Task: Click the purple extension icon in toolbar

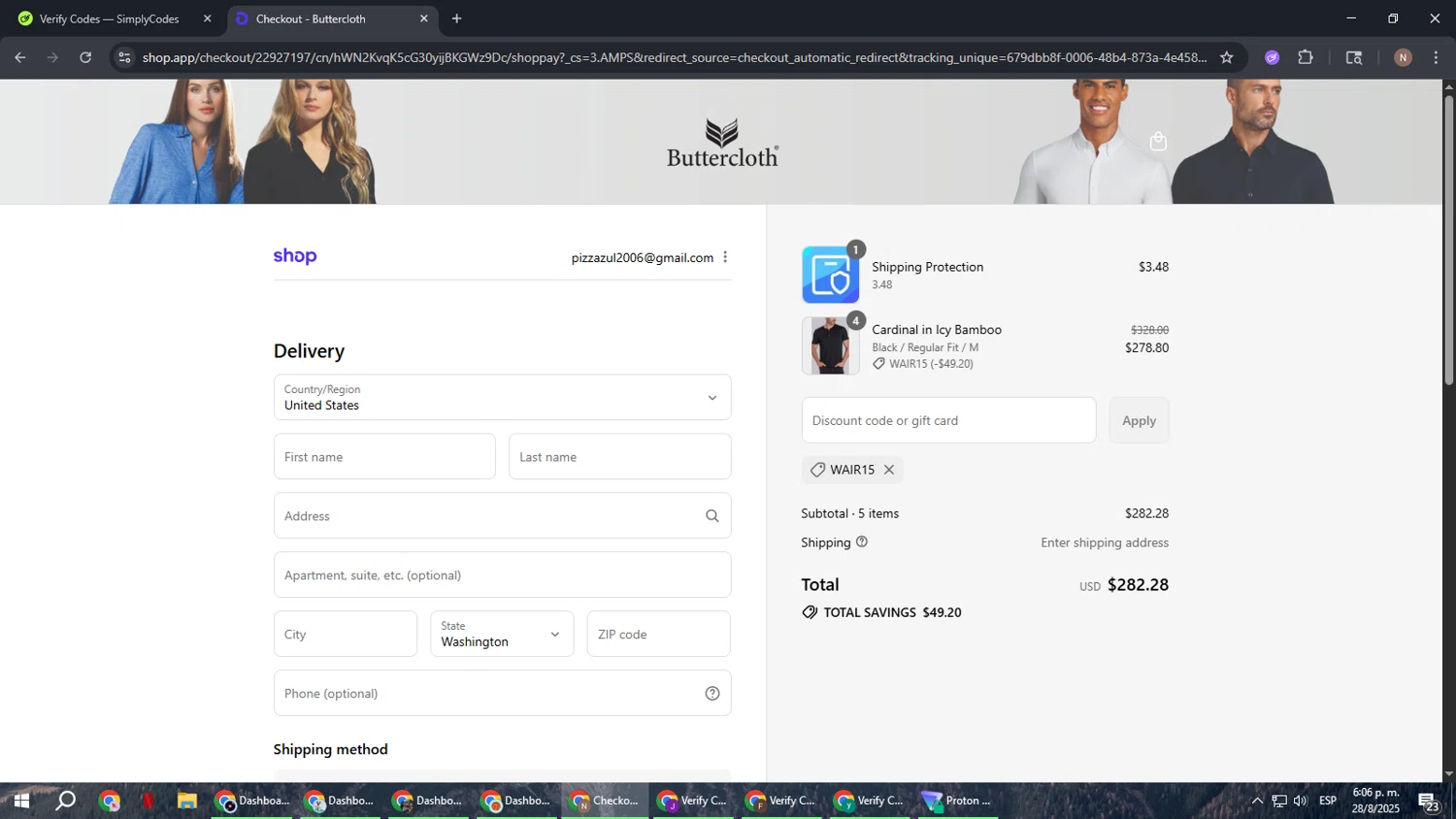Action: click(1273, 57)
